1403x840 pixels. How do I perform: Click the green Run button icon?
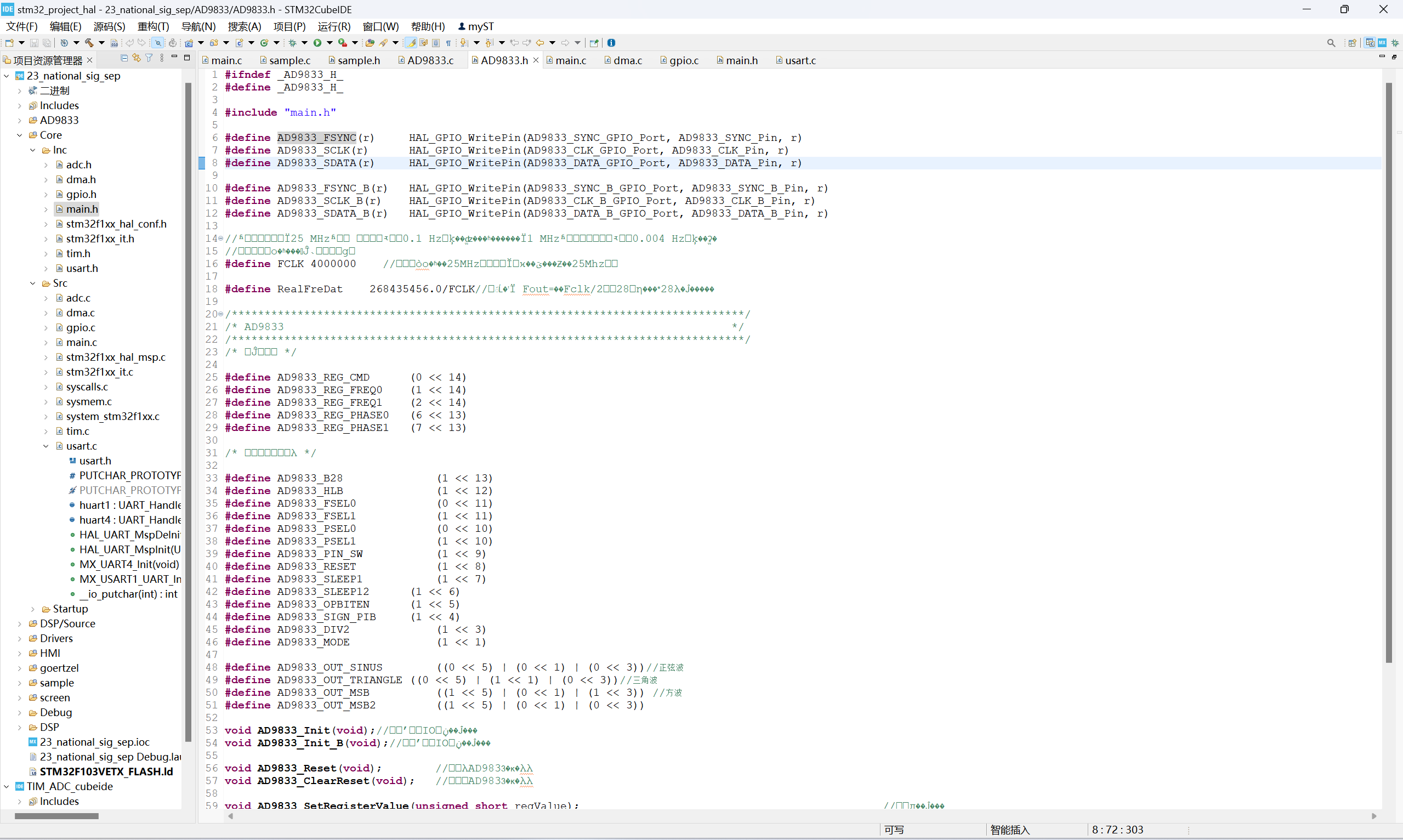tap(317, 42)
